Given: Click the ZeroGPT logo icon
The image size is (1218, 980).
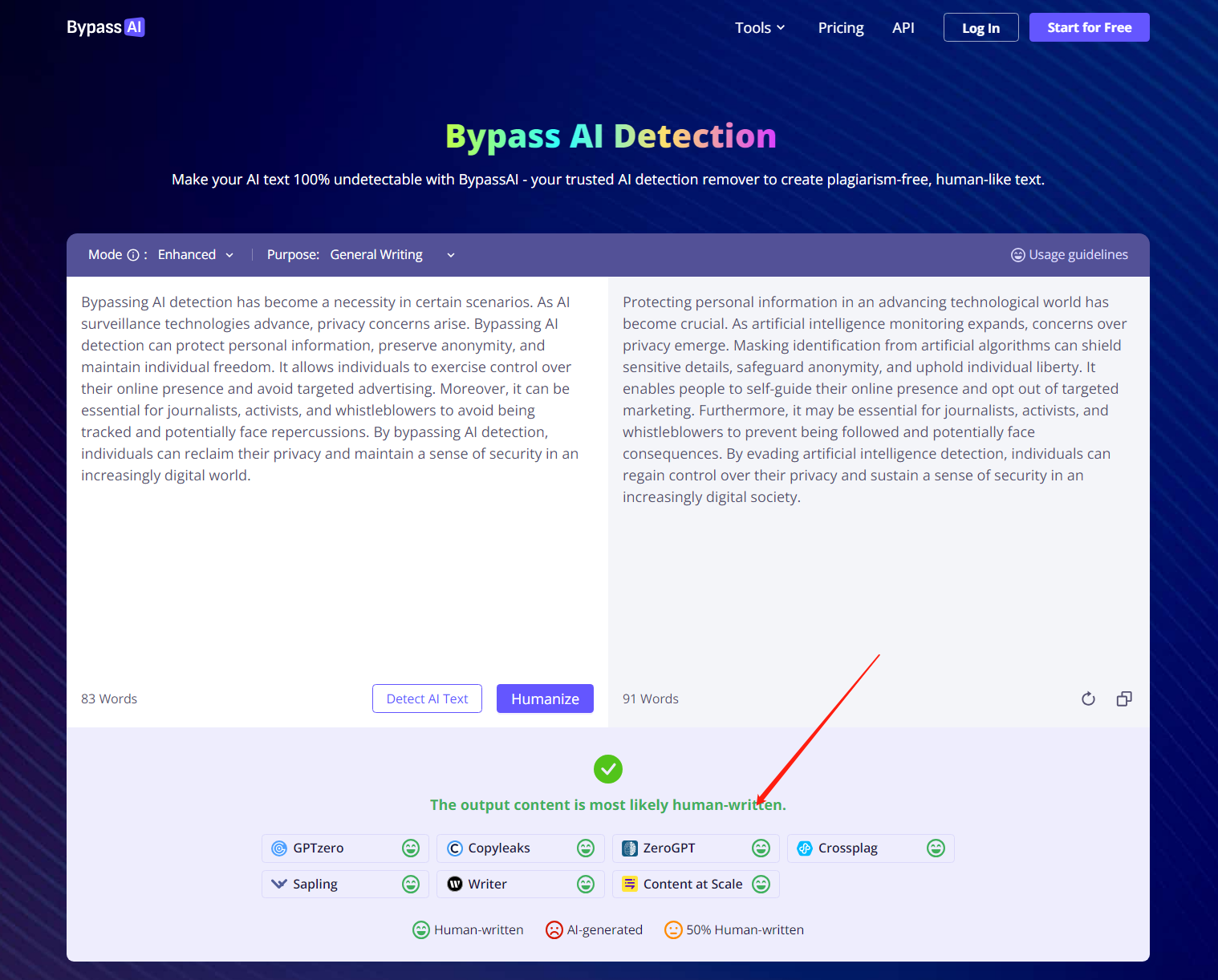Looking at the screenshot, I should pos(630,848).
